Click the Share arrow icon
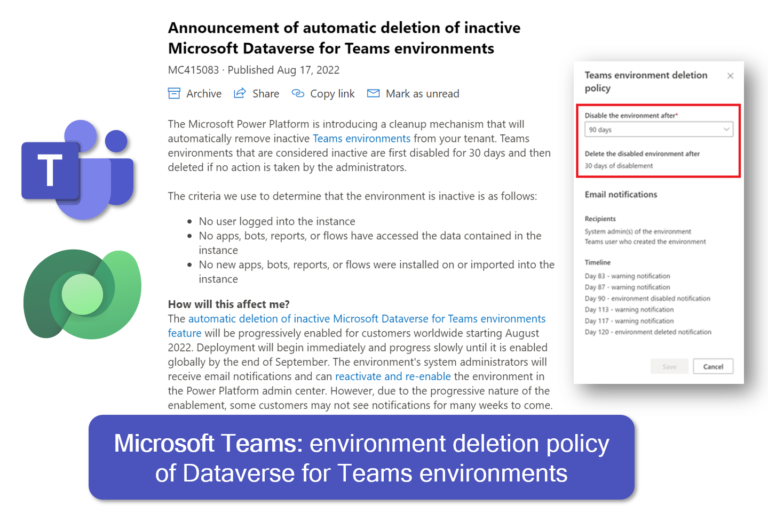 pos(240,94)
